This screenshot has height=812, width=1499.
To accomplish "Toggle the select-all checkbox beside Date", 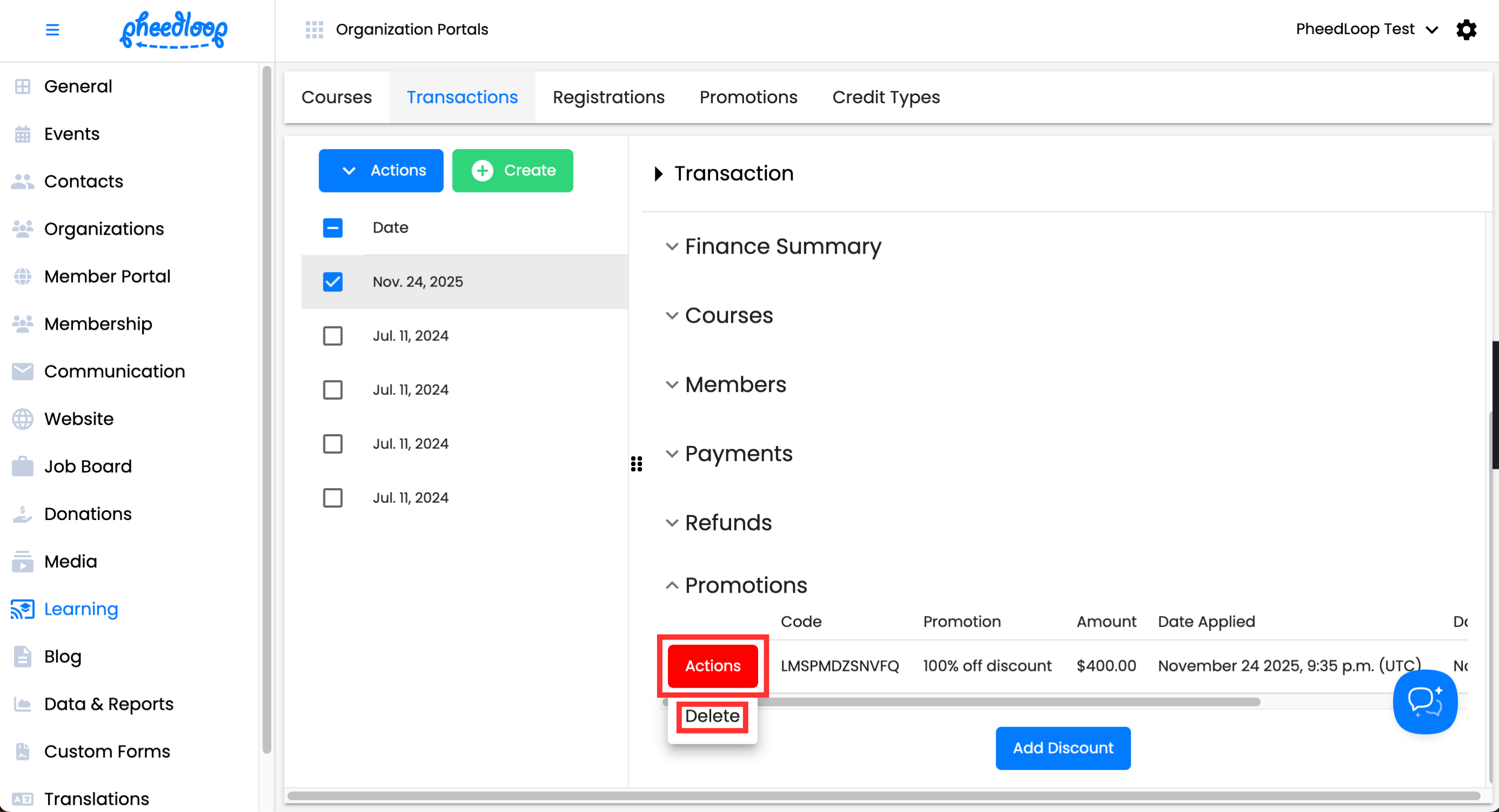I will coord(333,228).
